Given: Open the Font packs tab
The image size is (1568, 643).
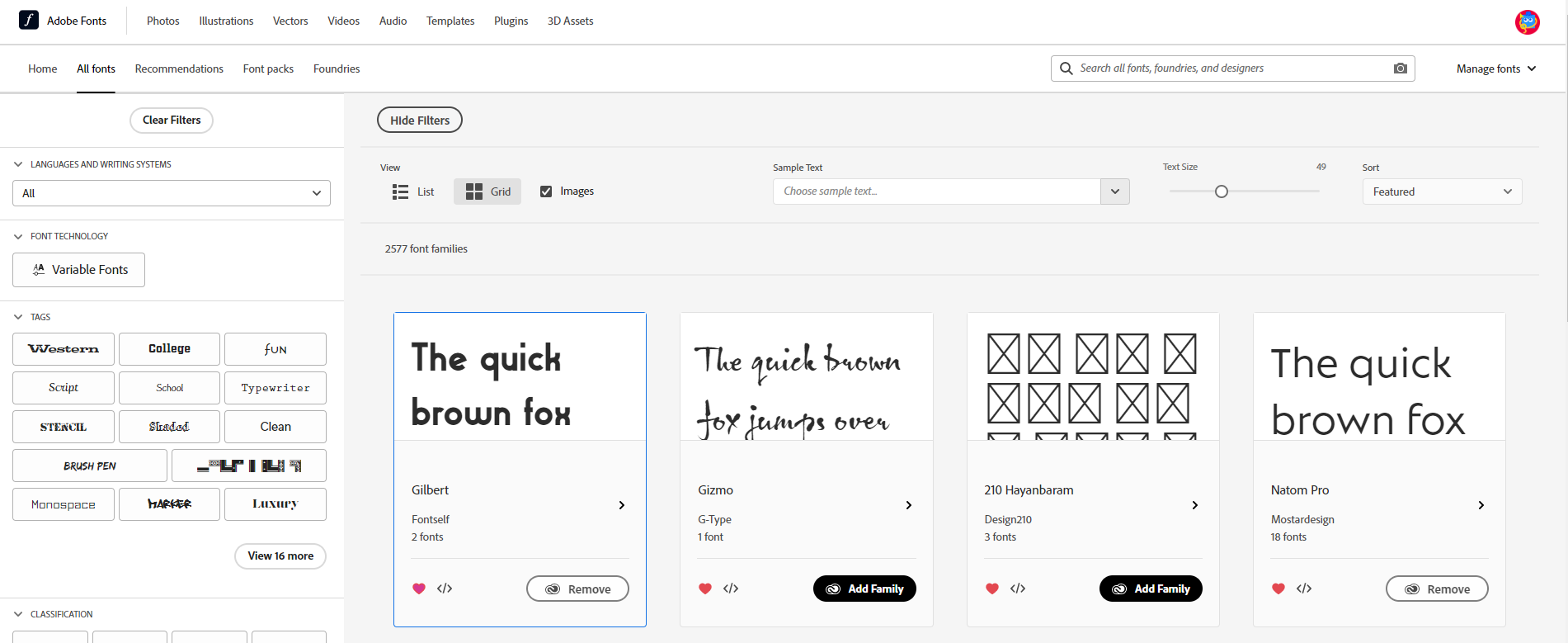Looking at the screenshot, I should pos(268,69).
